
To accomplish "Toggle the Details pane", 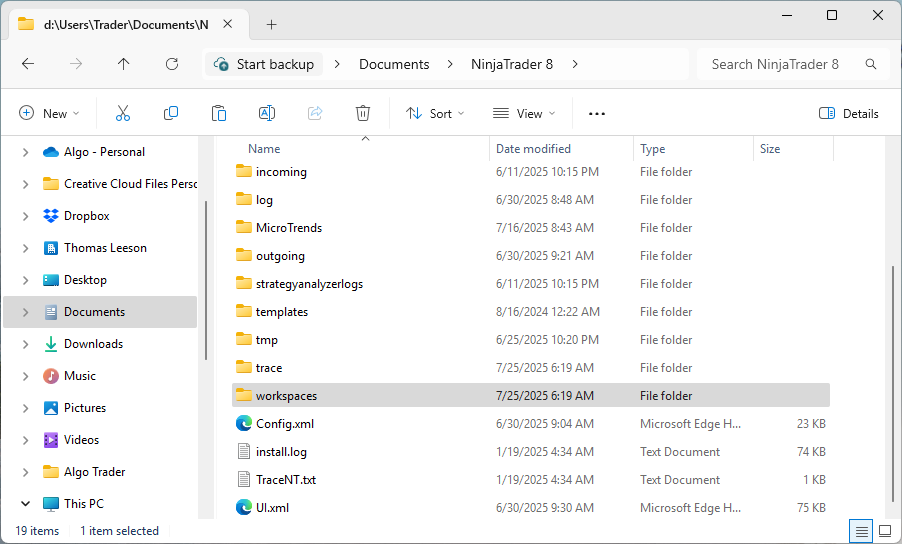I will [849, 113].
